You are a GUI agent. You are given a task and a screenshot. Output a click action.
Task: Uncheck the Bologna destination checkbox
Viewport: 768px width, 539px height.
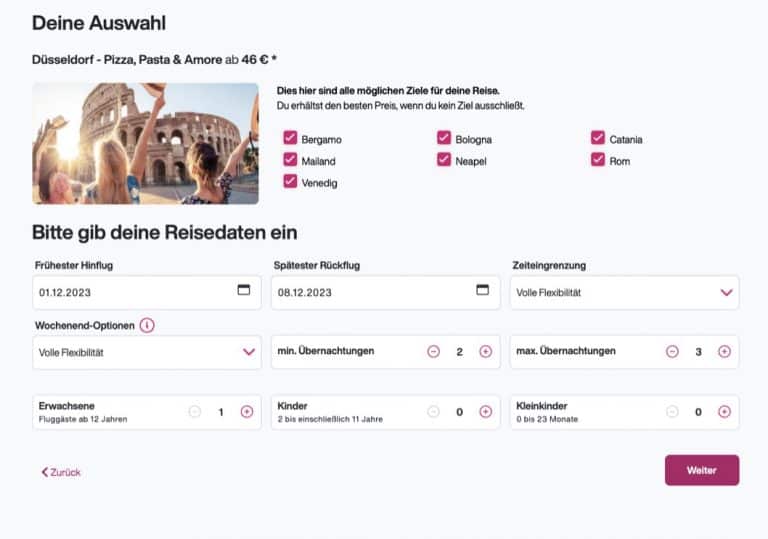tap(444, 138)
